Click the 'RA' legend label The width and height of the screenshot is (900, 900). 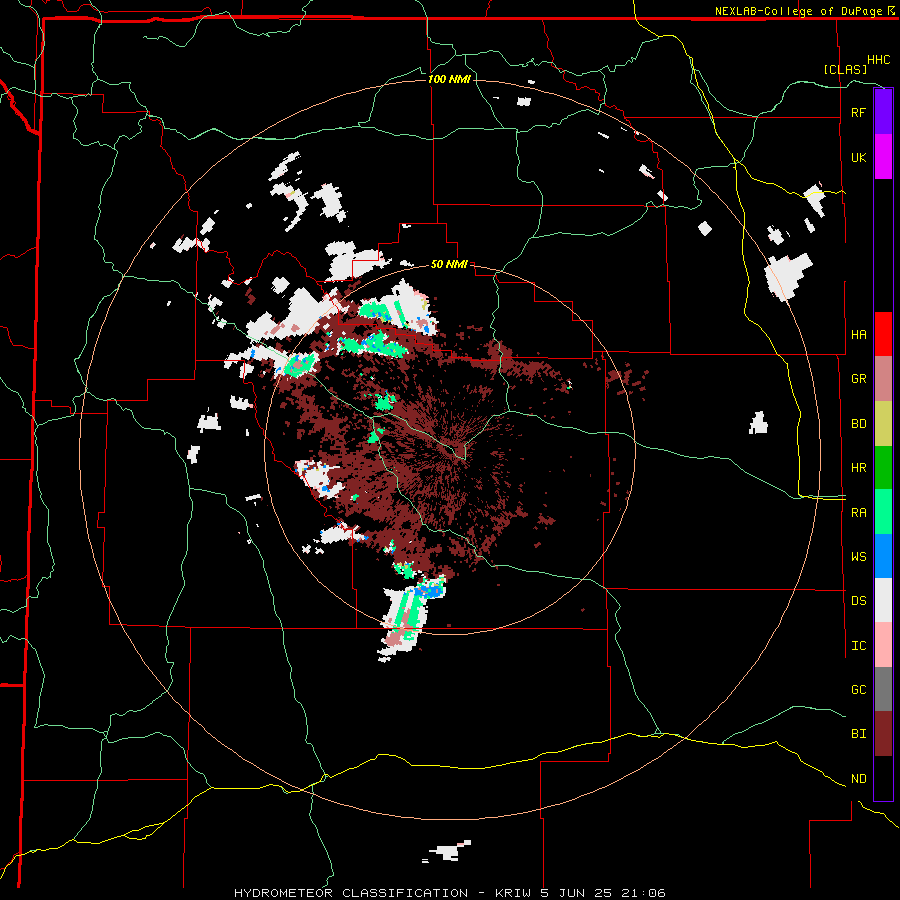click(x=858, y=513)
